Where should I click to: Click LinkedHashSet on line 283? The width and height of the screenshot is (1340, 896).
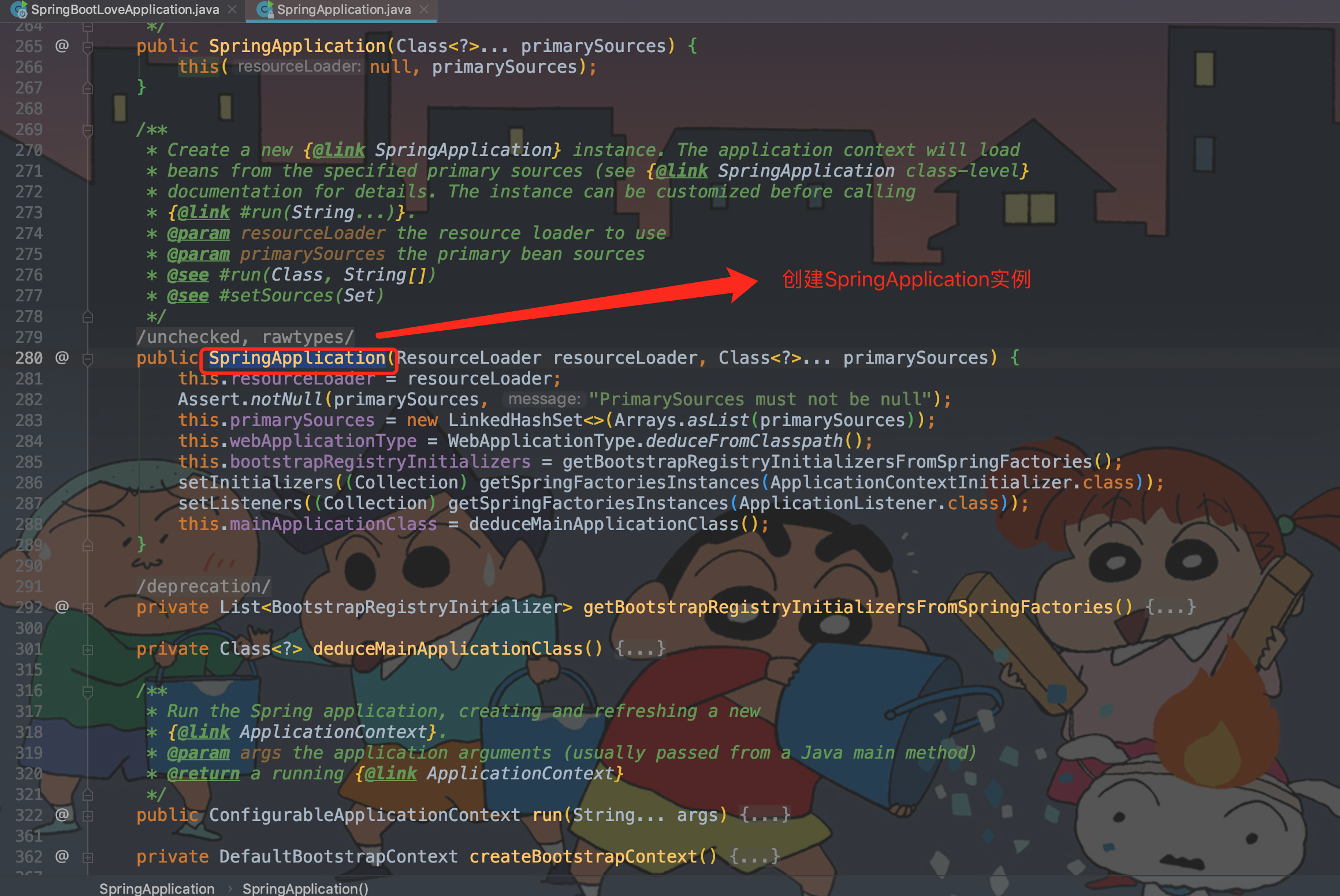tap(515, 420)
